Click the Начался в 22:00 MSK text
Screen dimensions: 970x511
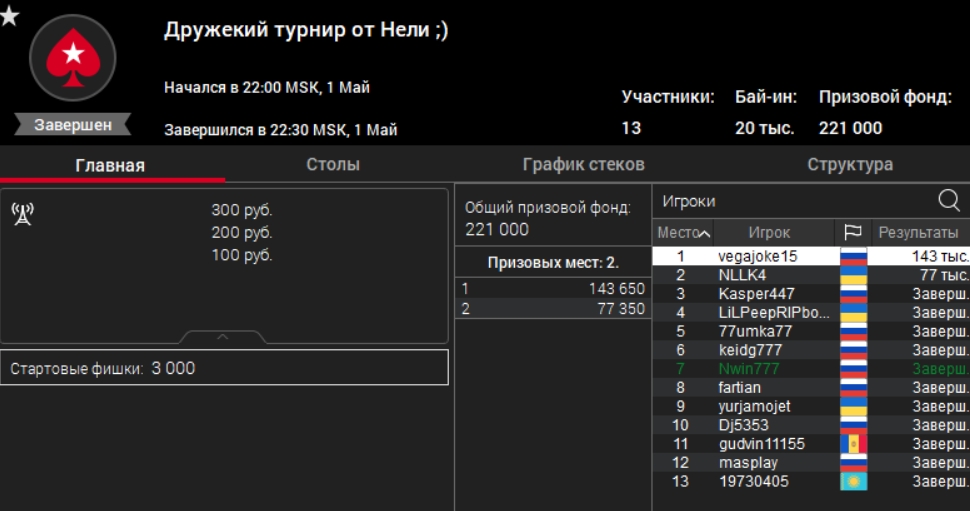coord(267,87)
